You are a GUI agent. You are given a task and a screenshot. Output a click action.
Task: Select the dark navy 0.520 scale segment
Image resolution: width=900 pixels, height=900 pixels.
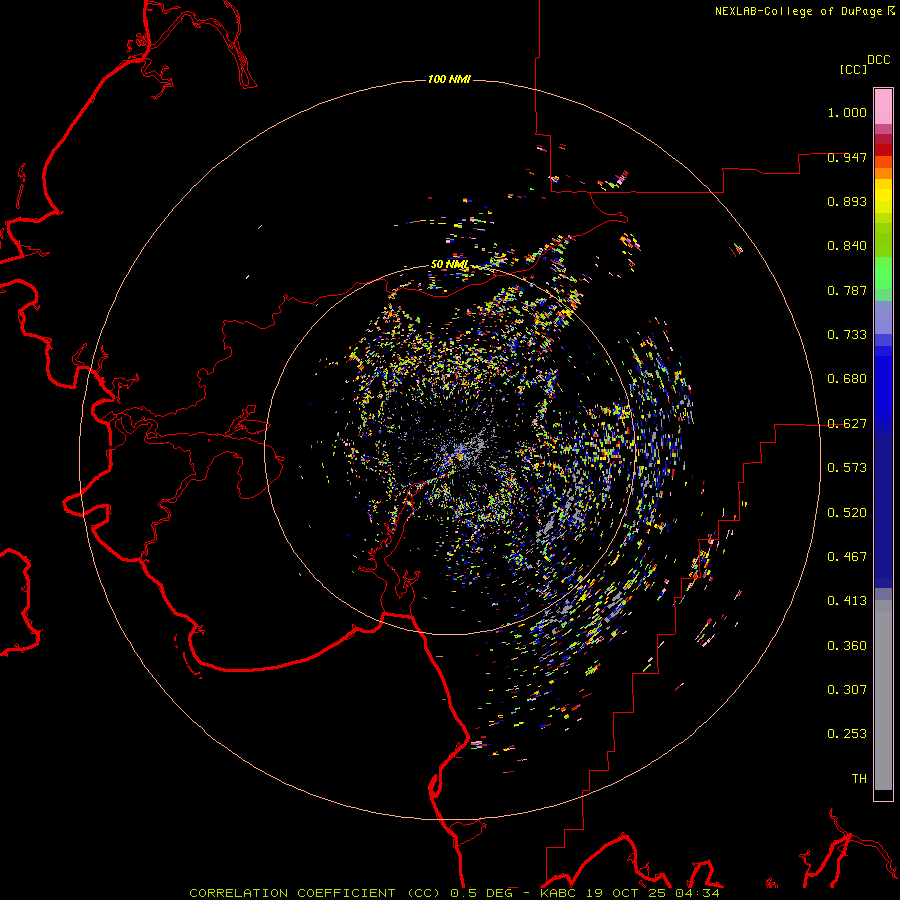click(x=883, y=511)
